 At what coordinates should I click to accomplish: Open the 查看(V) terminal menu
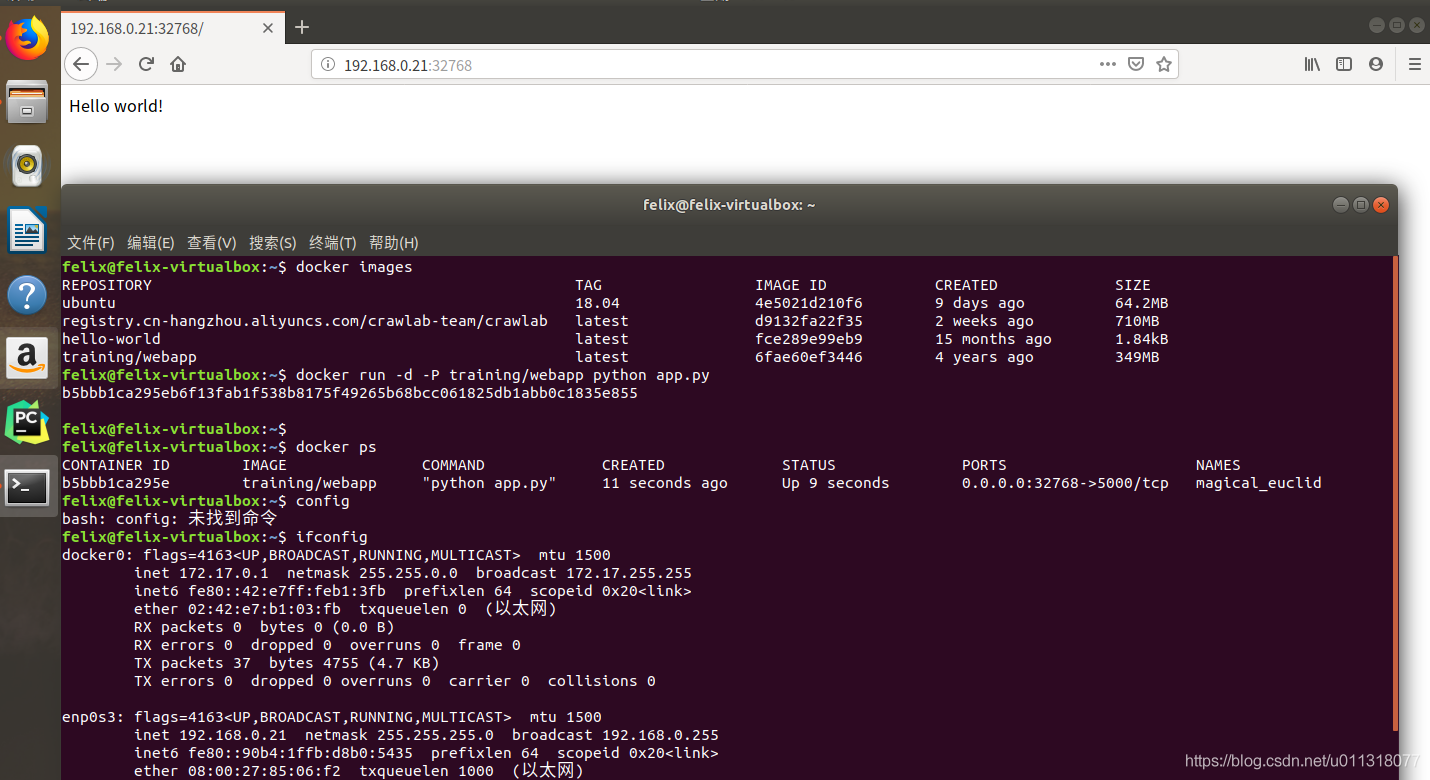point(212,243)
